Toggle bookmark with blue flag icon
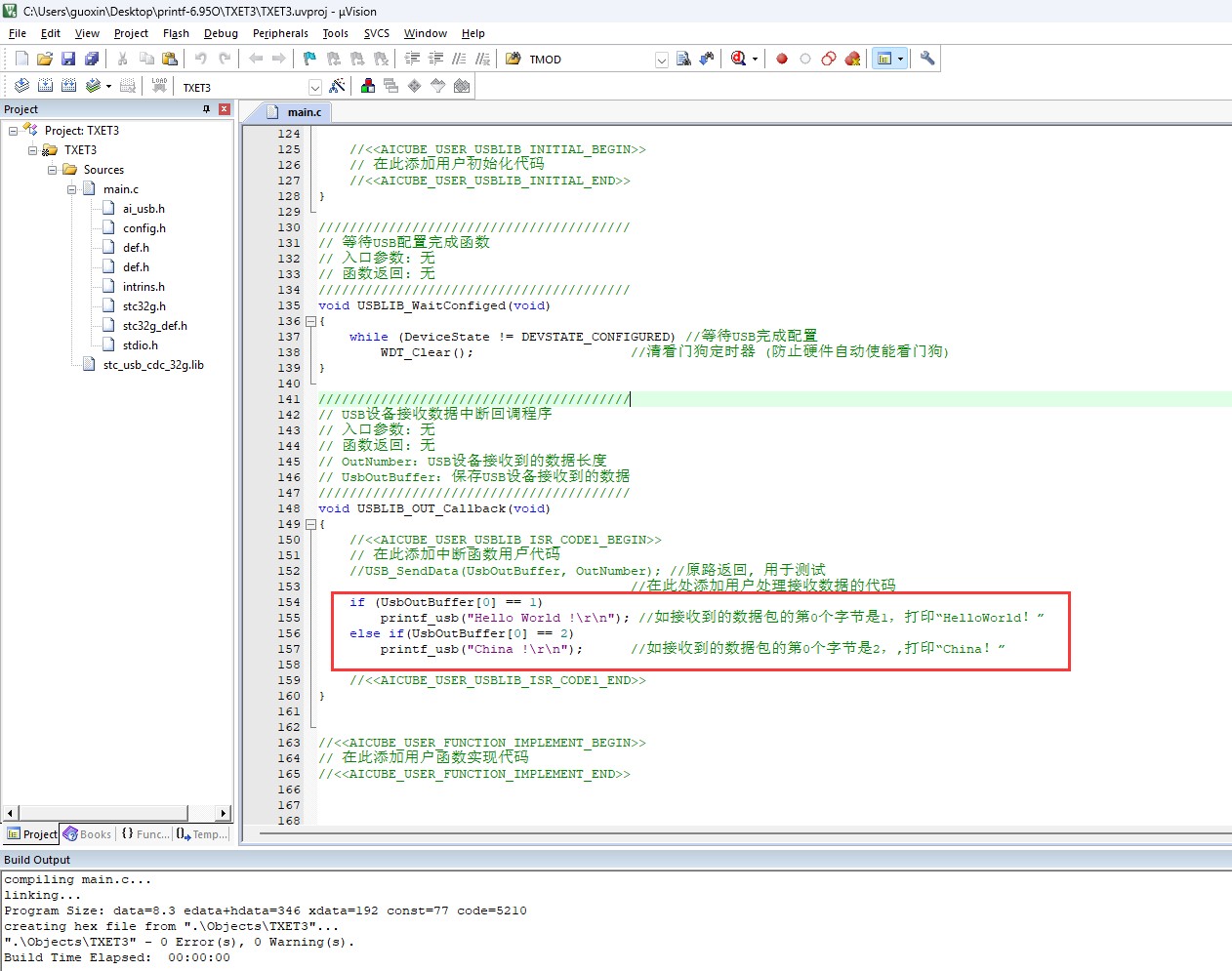This screenshot has width=1232, height=971. pyautogui.click(x=309, y=59)
